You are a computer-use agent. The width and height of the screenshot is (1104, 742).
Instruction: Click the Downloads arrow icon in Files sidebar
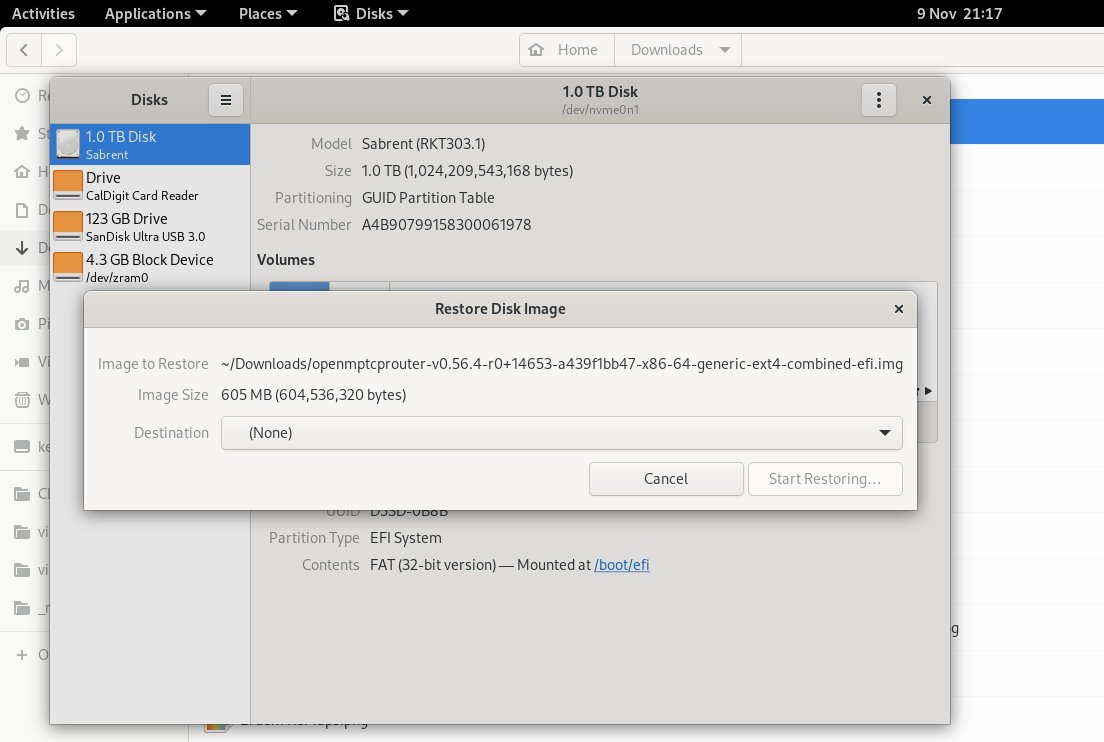(x=23, y=248)
